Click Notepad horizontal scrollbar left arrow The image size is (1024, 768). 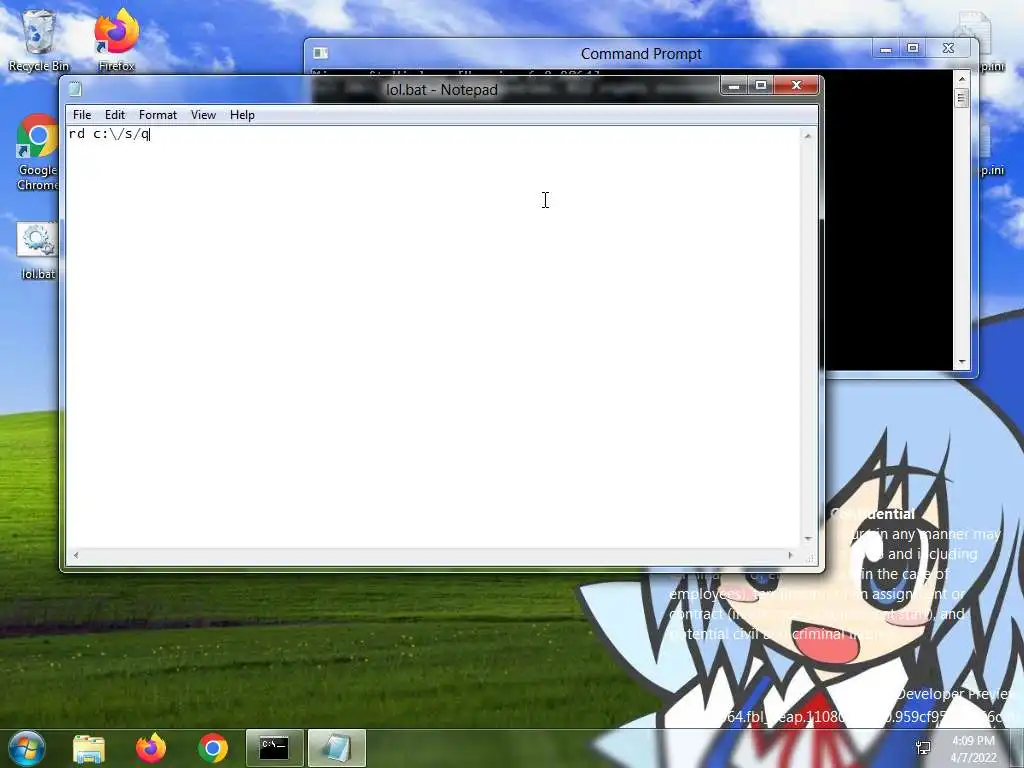point(76,555)
